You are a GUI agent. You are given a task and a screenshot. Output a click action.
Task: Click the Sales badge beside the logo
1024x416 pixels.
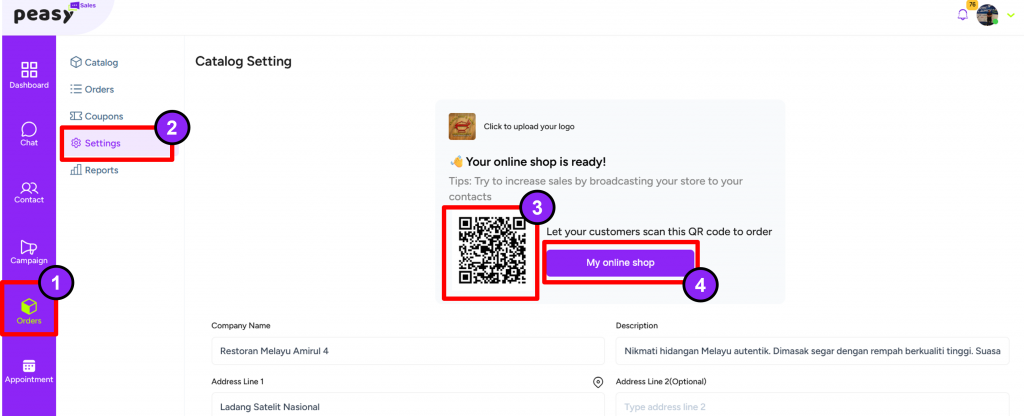tap(84, 5)
